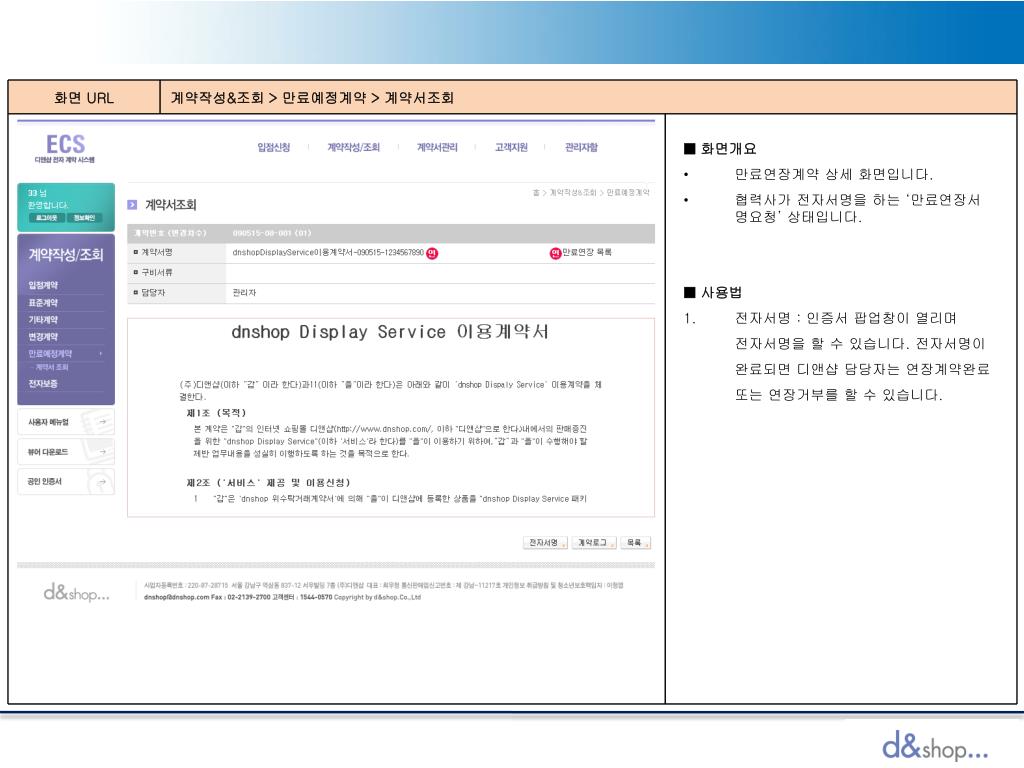Image resolution: width=1024 pixels, height=768 pixels.
Task: Click dnshop@dnshop.com email in footer
Action: [176, 597]
